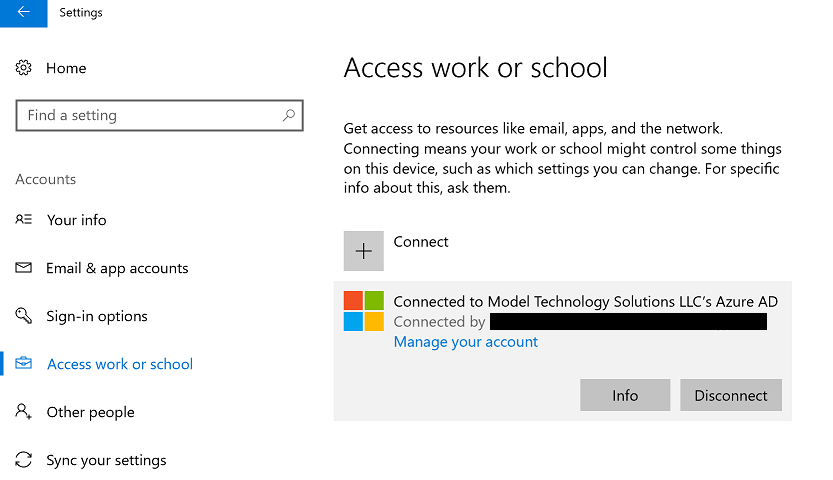Screen dimensions: 833x480
Task: Click the Connect label
Action: tap(421, 242)
